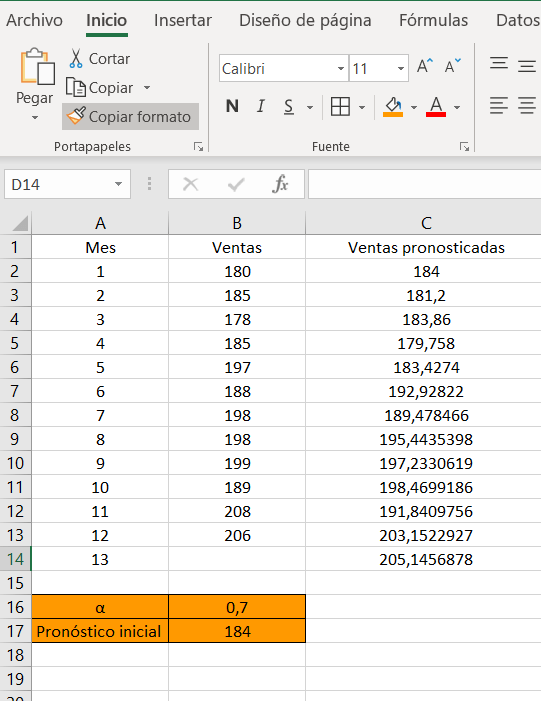Image resolution: width=541 pixels, height=701 pixels.
Task: Launch the Portapapeles dialog launcher
Action: (198, 147)
